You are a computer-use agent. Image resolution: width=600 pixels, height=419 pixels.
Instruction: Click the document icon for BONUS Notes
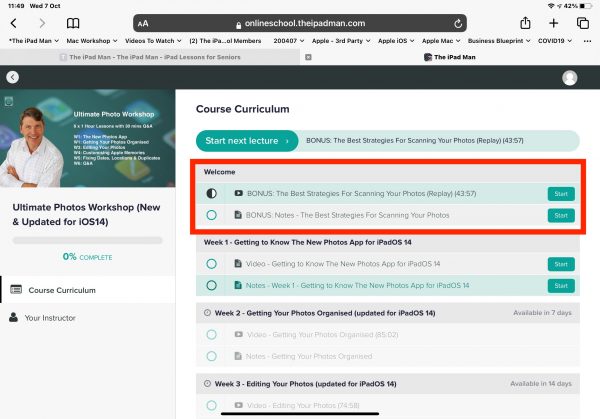point(238,215)
